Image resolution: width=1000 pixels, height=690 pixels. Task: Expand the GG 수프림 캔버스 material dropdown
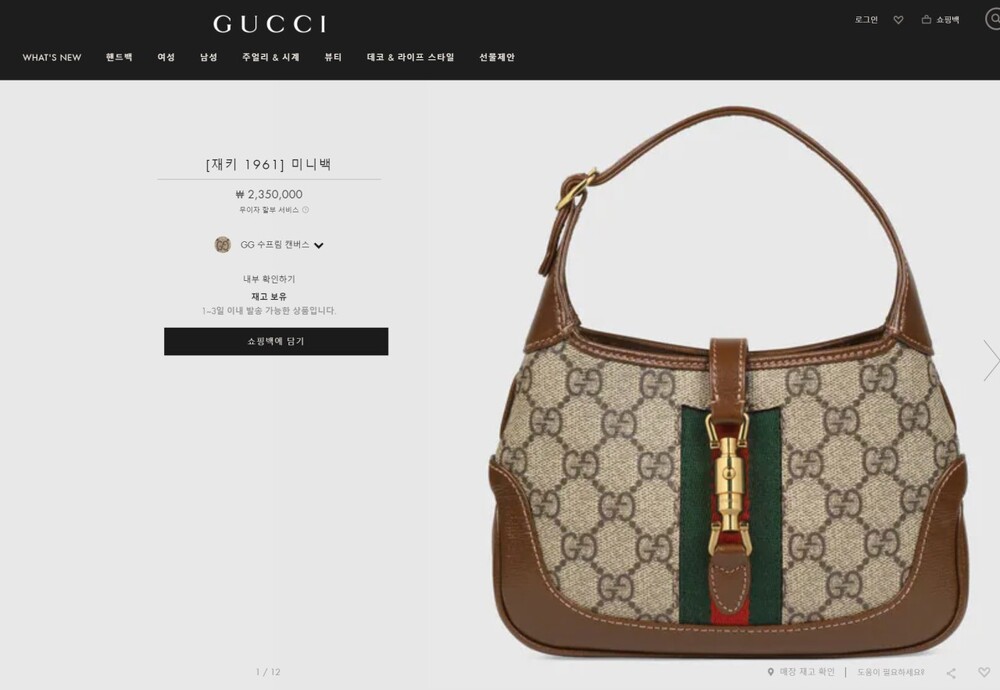point(318,246)
